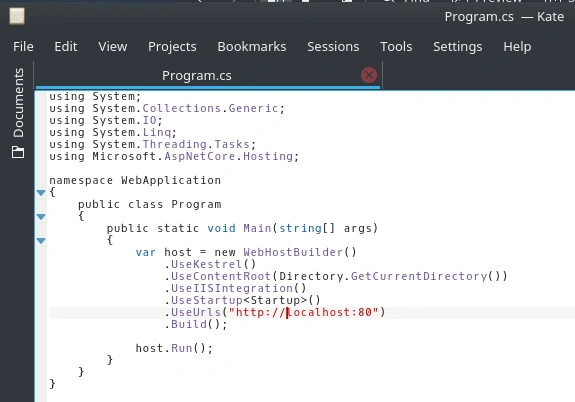575x402 pixels.
Task: Open the Help menu
Action: click(517, 47)
